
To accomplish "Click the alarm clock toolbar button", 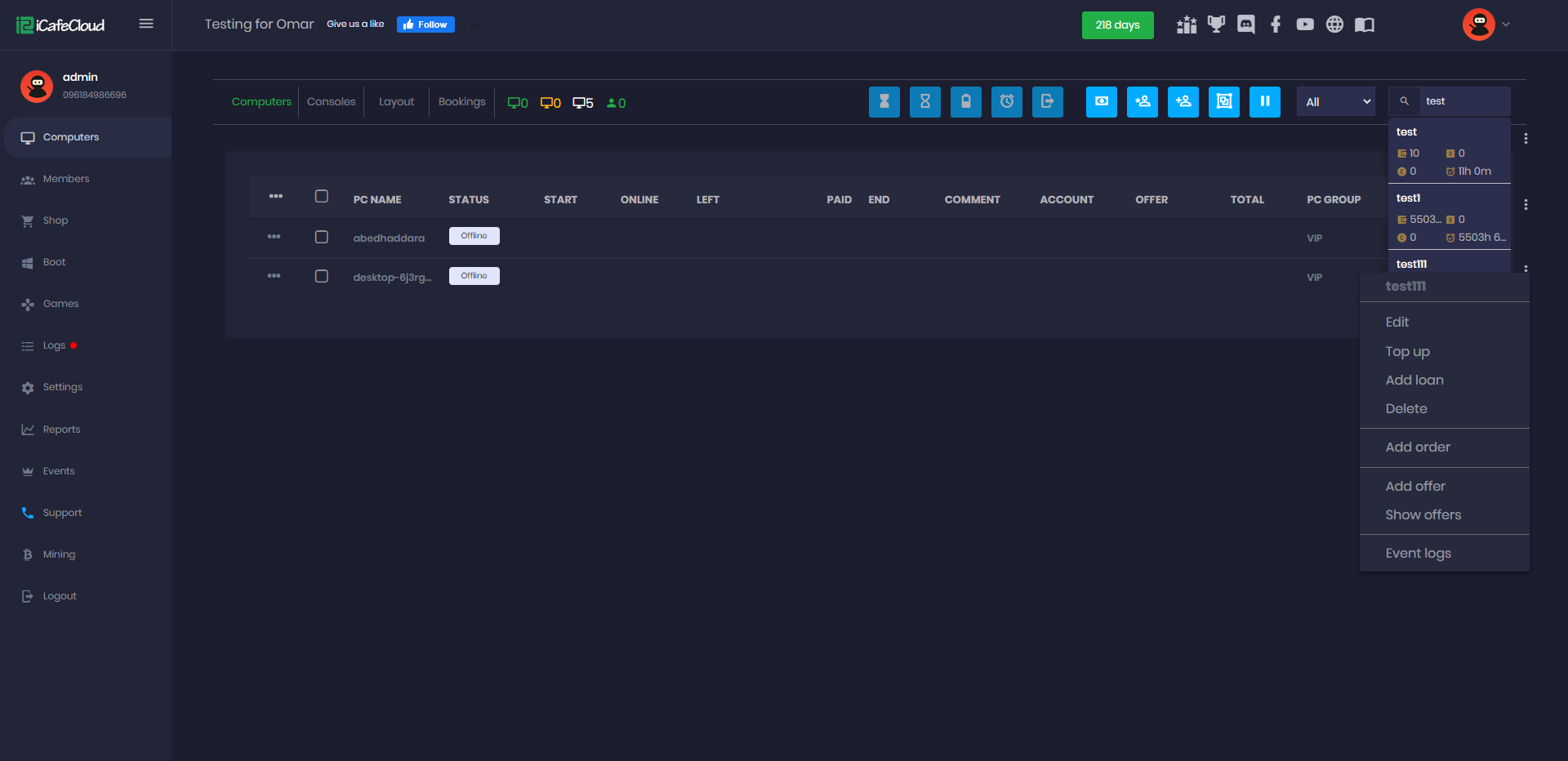I will click(1006, 102).
